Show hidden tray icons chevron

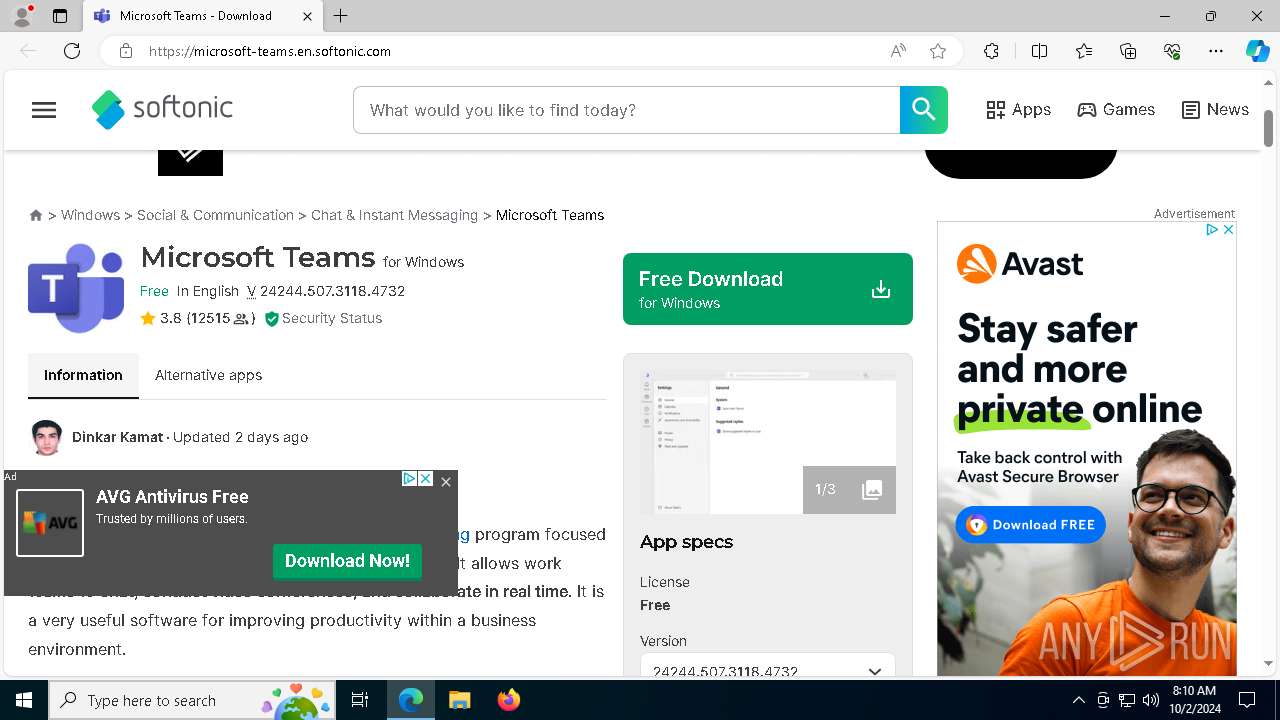[x=1078, y=700]
